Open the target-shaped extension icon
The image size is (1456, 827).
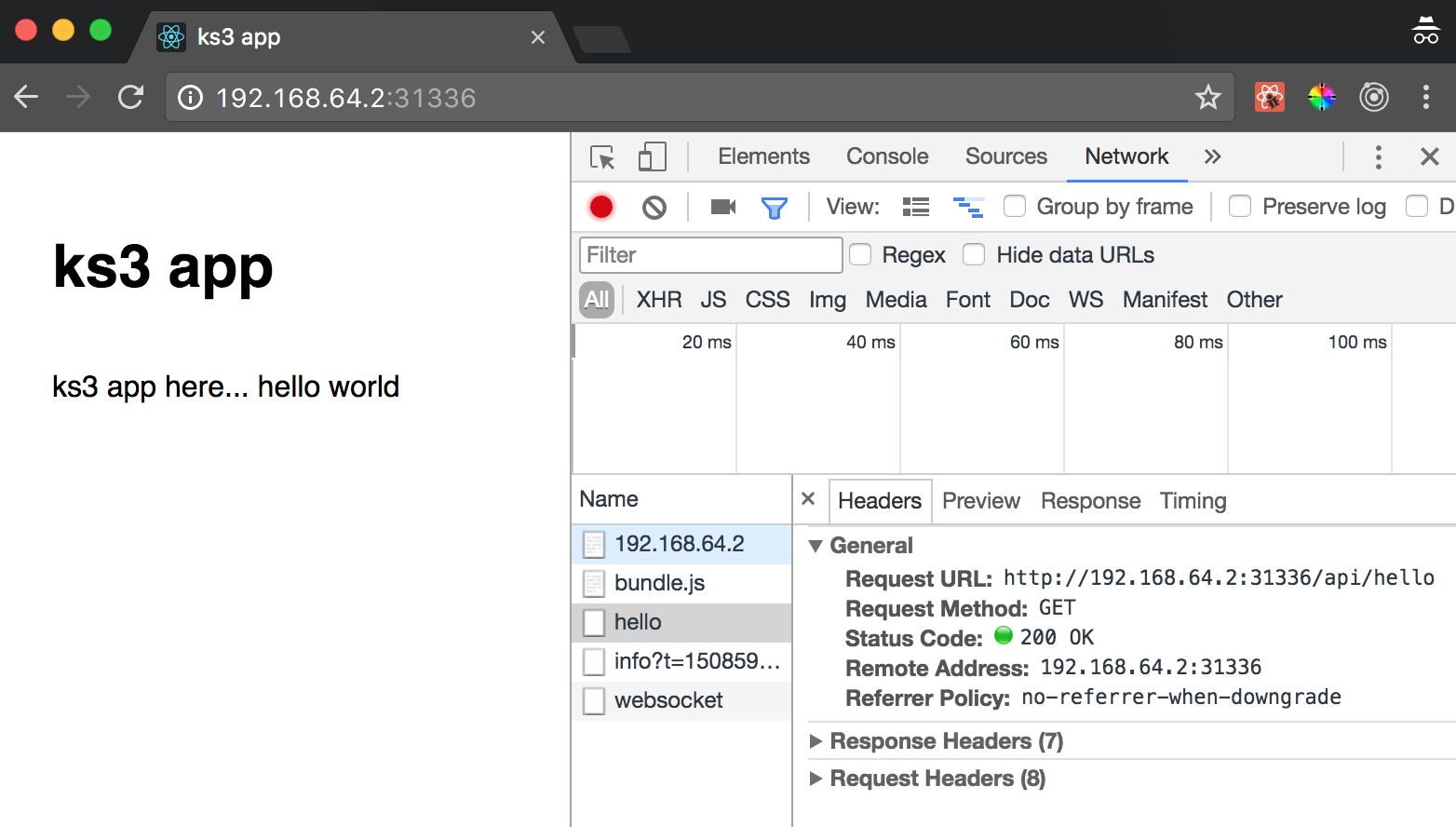coord(1374,97)
